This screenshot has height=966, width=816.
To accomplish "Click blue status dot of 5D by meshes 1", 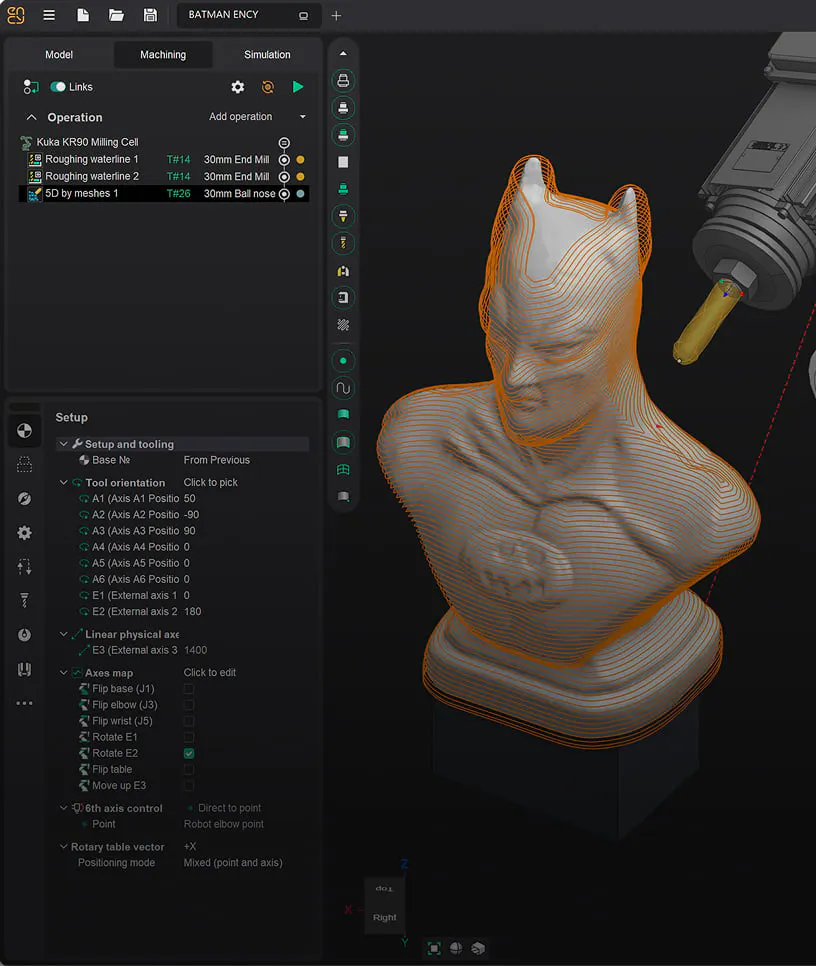I will click(301, 193).
